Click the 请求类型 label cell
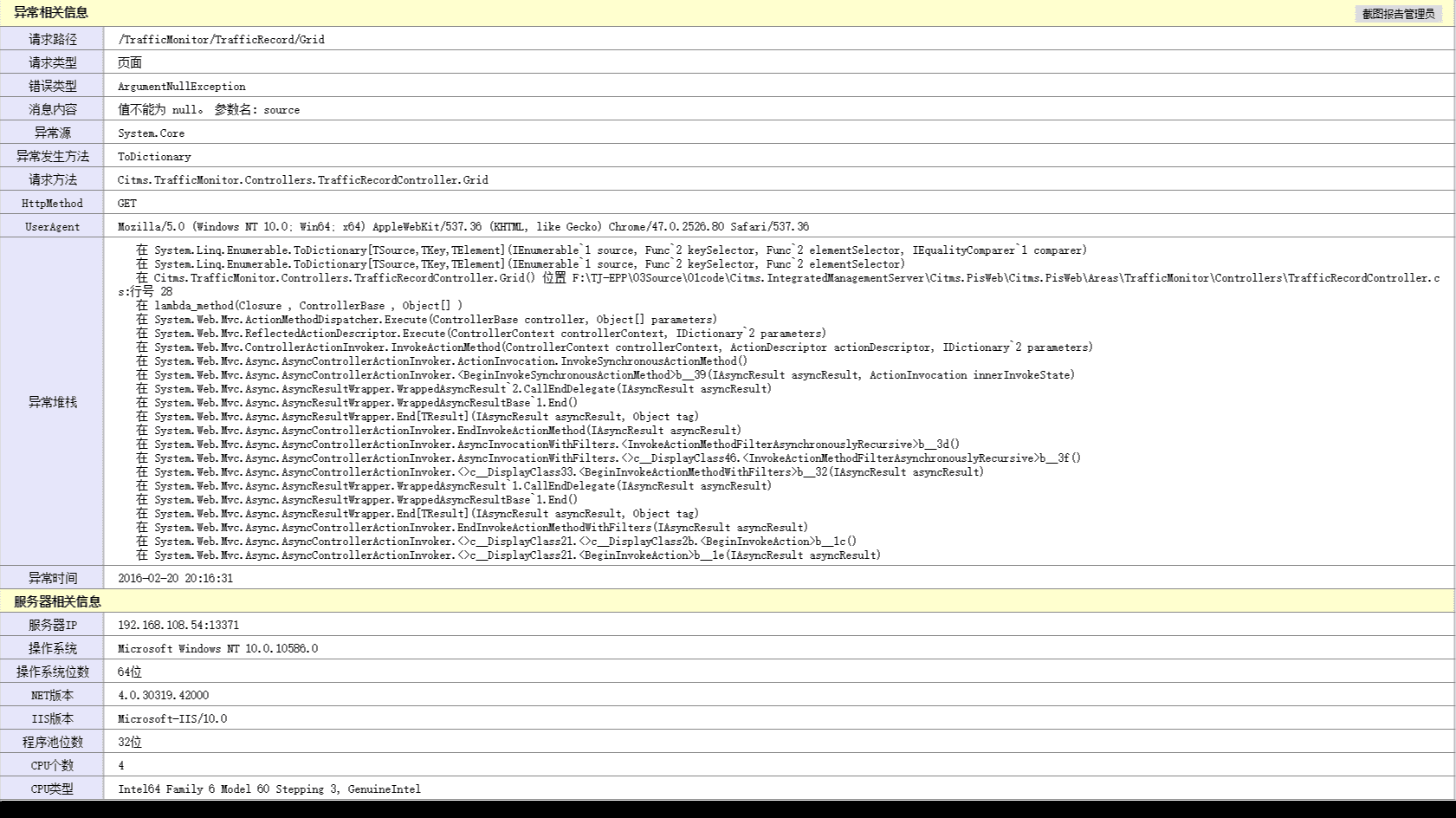This screenshot has height=818, width=1456. (x=52, y=62)
